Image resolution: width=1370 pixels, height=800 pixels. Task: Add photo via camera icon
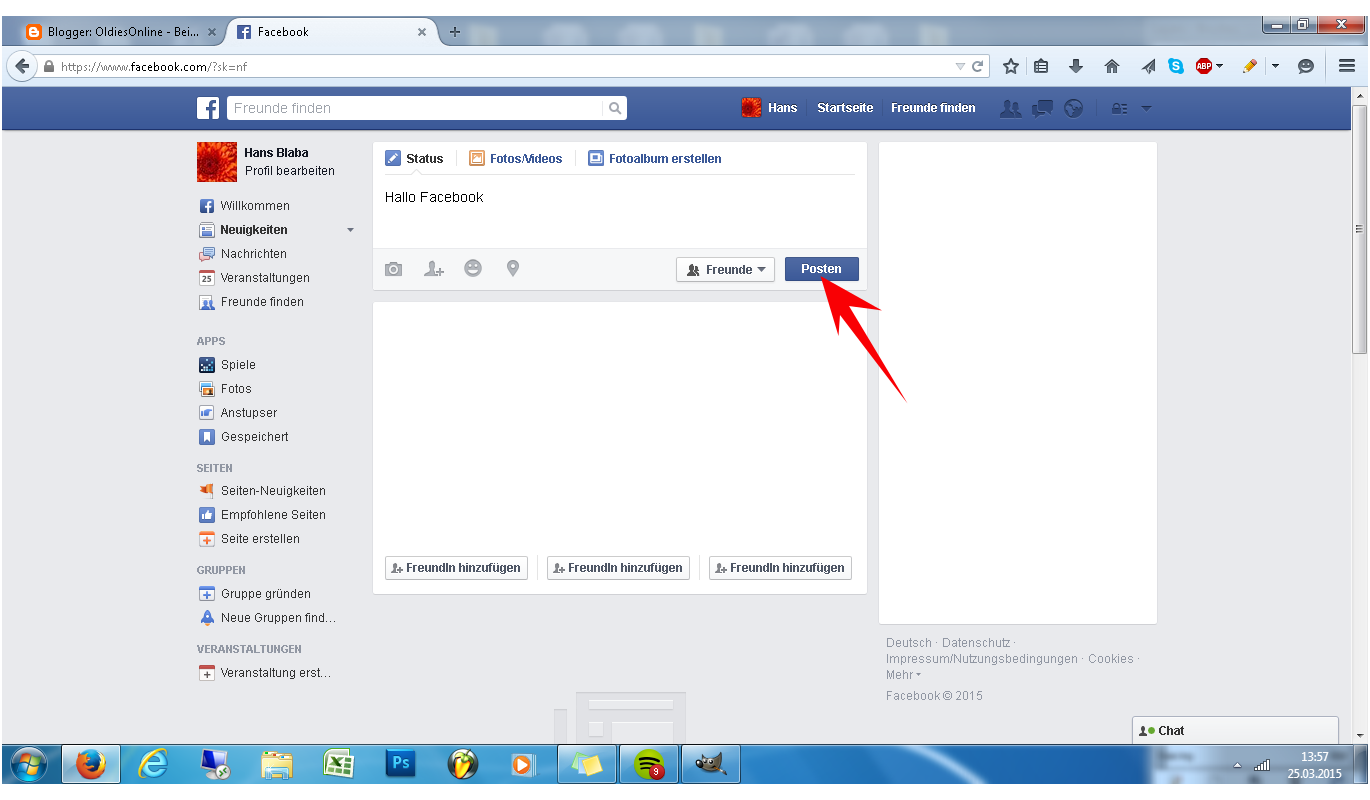pos(394,269)
